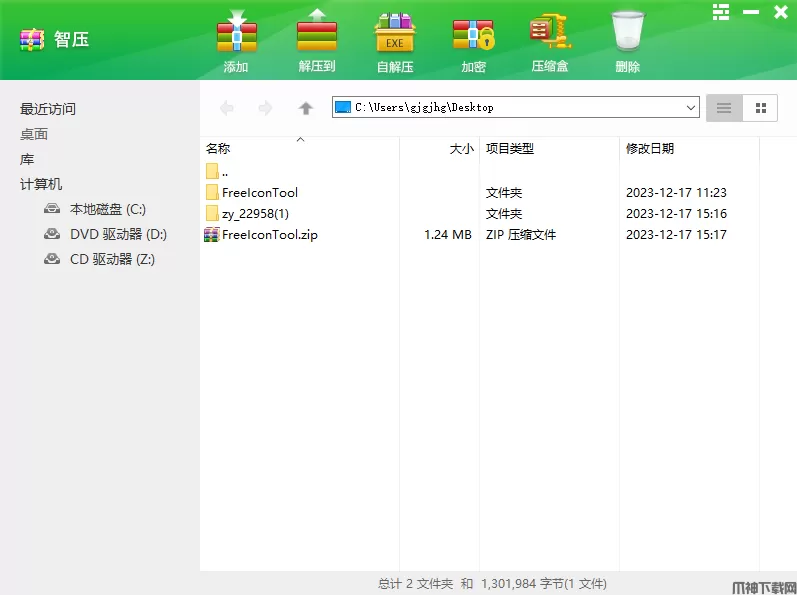This screenshot has height=595, width=797.
Task: Go up one folder with up arrow
Action: pyautogui.click(x=306, y=108)
